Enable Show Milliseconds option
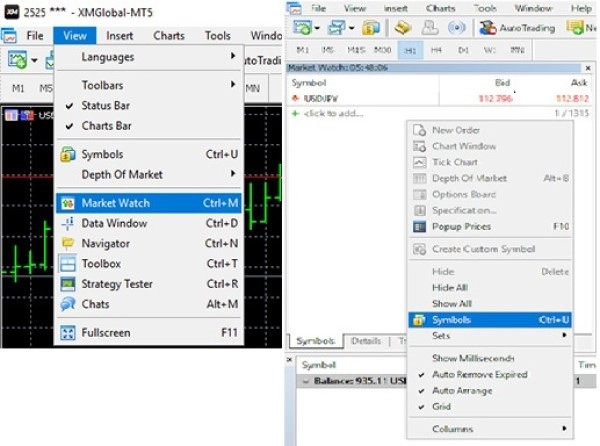This screenshot has height=446, width=600. point(490,358)
